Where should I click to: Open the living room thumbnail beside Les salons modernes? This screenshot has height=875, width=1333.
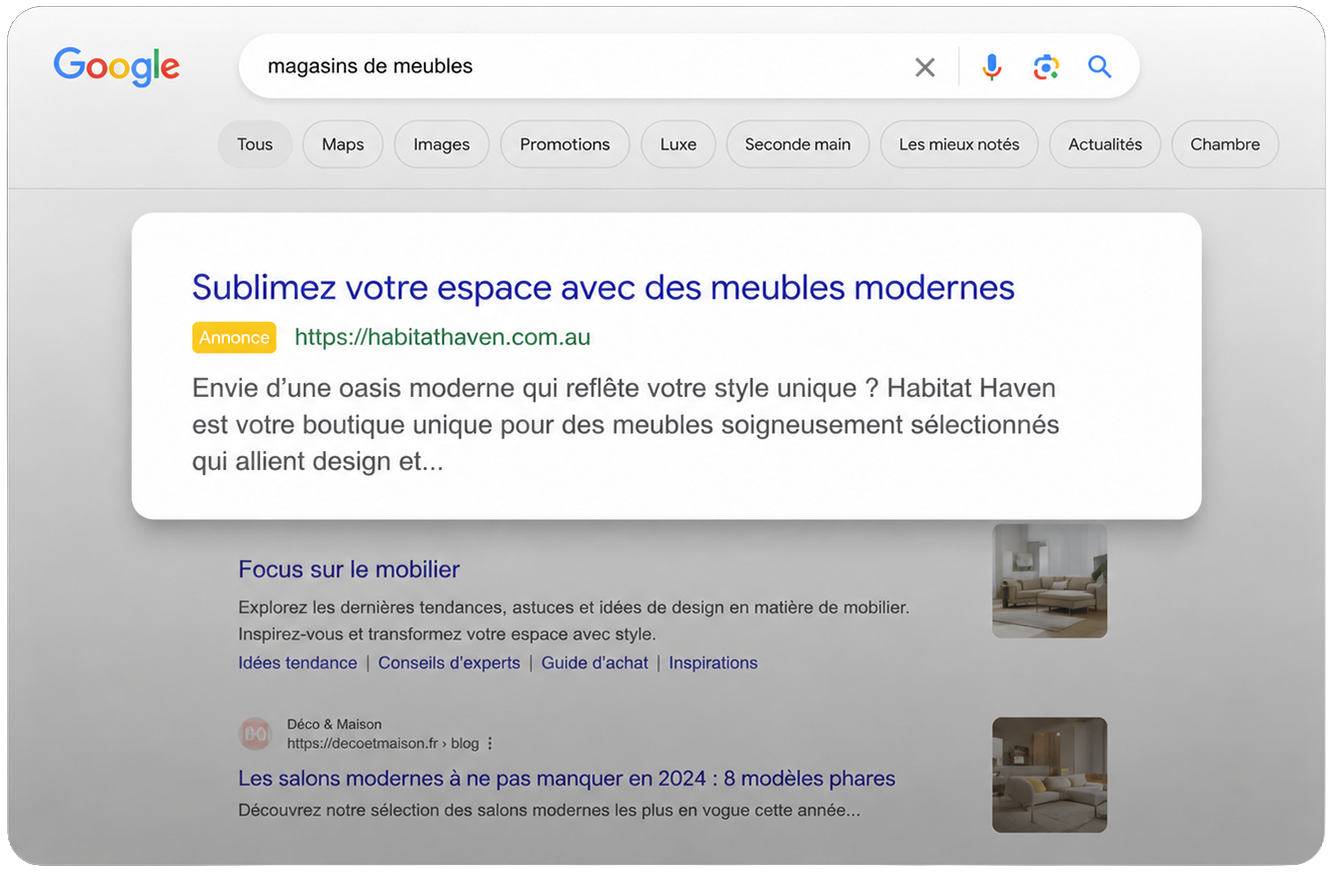pyautogui.click(x=1049, y=775)
